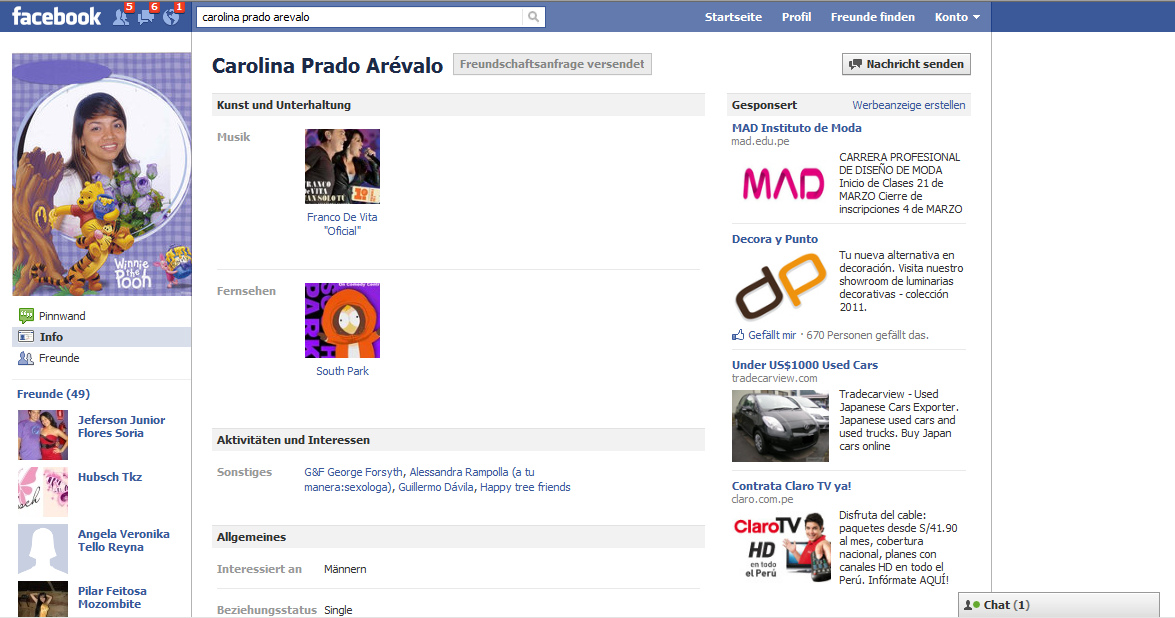Go to Startseite in top navigation
The width and height of the screenshot is (1175, 618).
click(733, 17)
